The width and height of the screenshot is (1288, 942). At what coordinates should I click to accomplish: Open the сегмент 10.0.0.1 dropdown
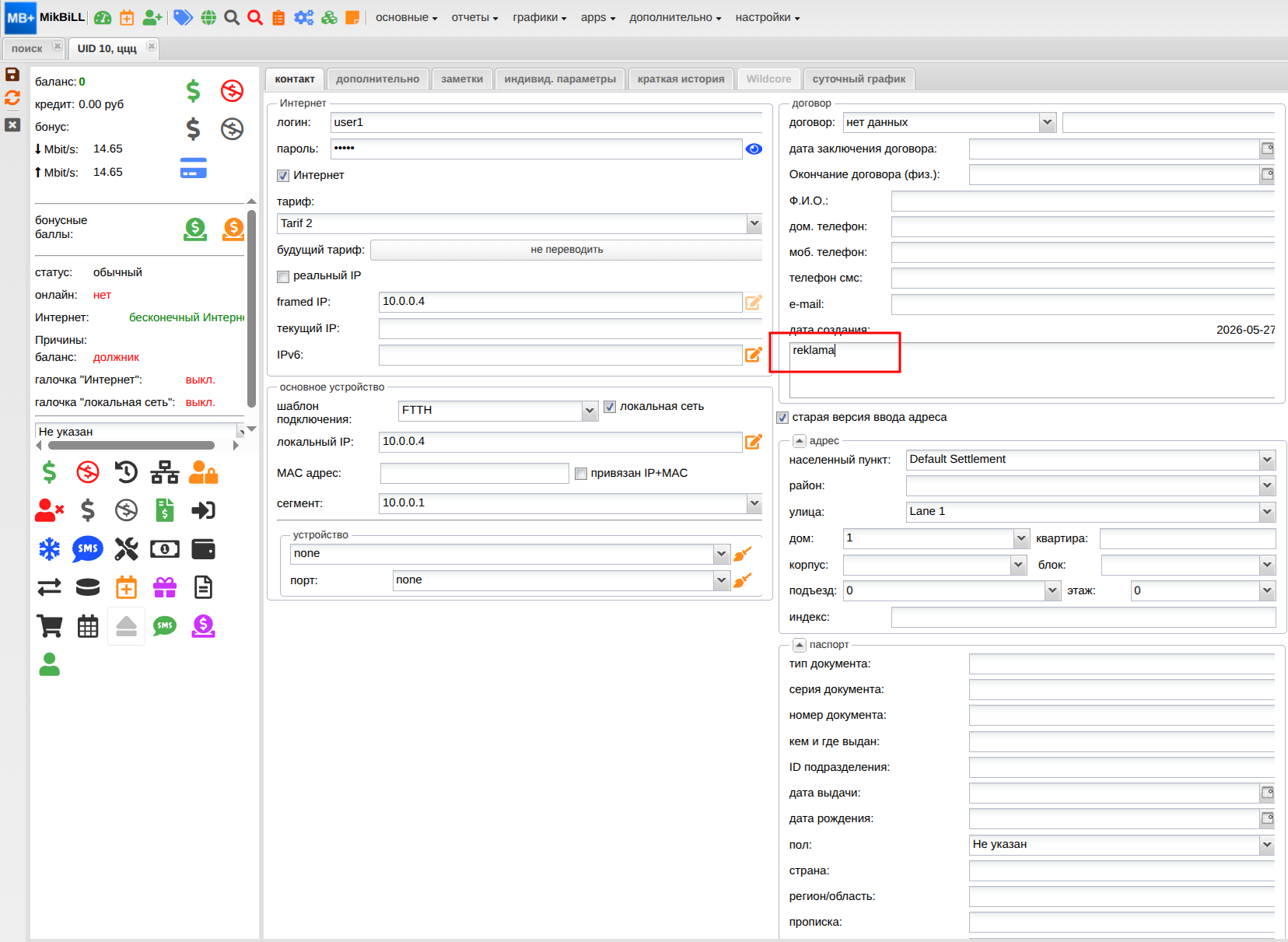[754, 503]
